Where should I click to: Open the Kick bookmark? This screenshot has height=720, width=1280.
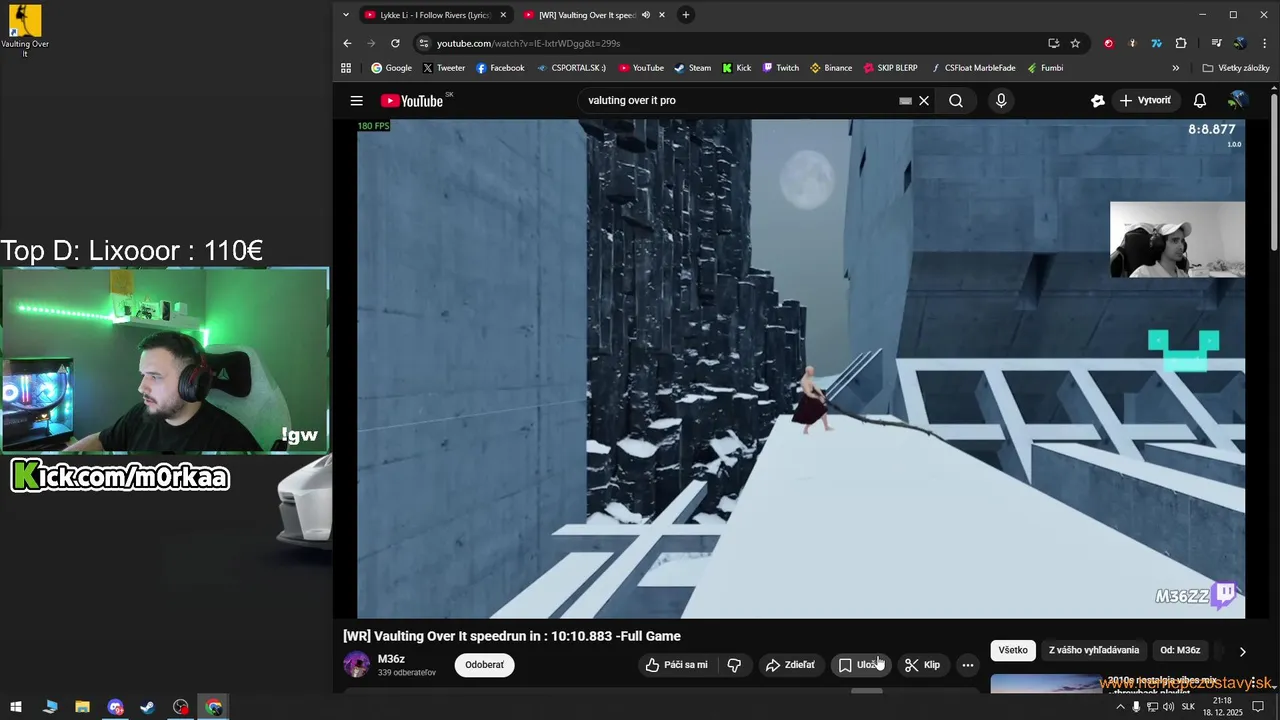736,68
